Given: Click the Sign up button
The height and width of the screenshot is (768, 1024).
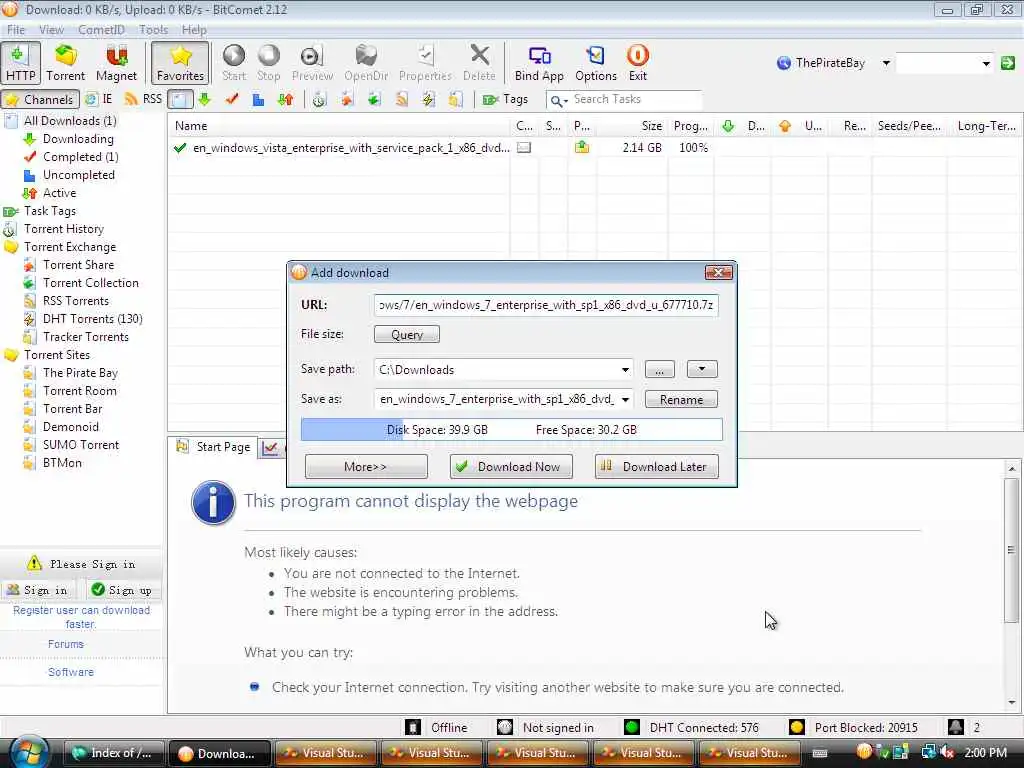Looking at the screenshot, I should 122,590.
